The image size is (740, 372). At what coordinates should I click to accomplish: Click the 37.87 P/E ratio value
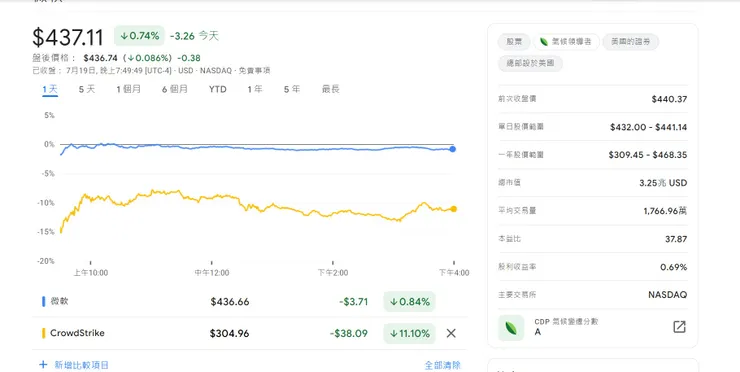[676, 239]
